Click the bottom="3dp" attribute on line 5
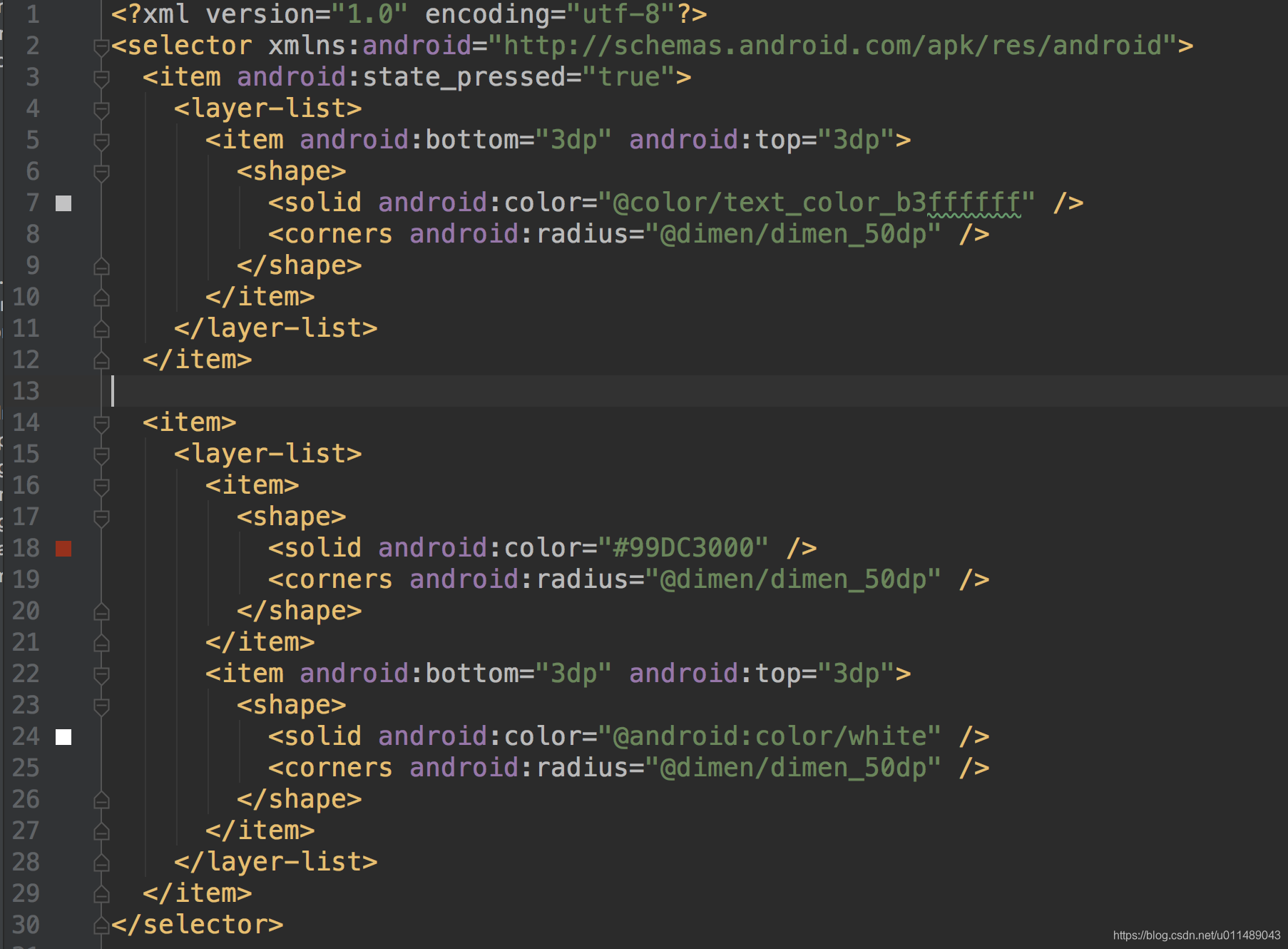 click(x=456, y=140)
